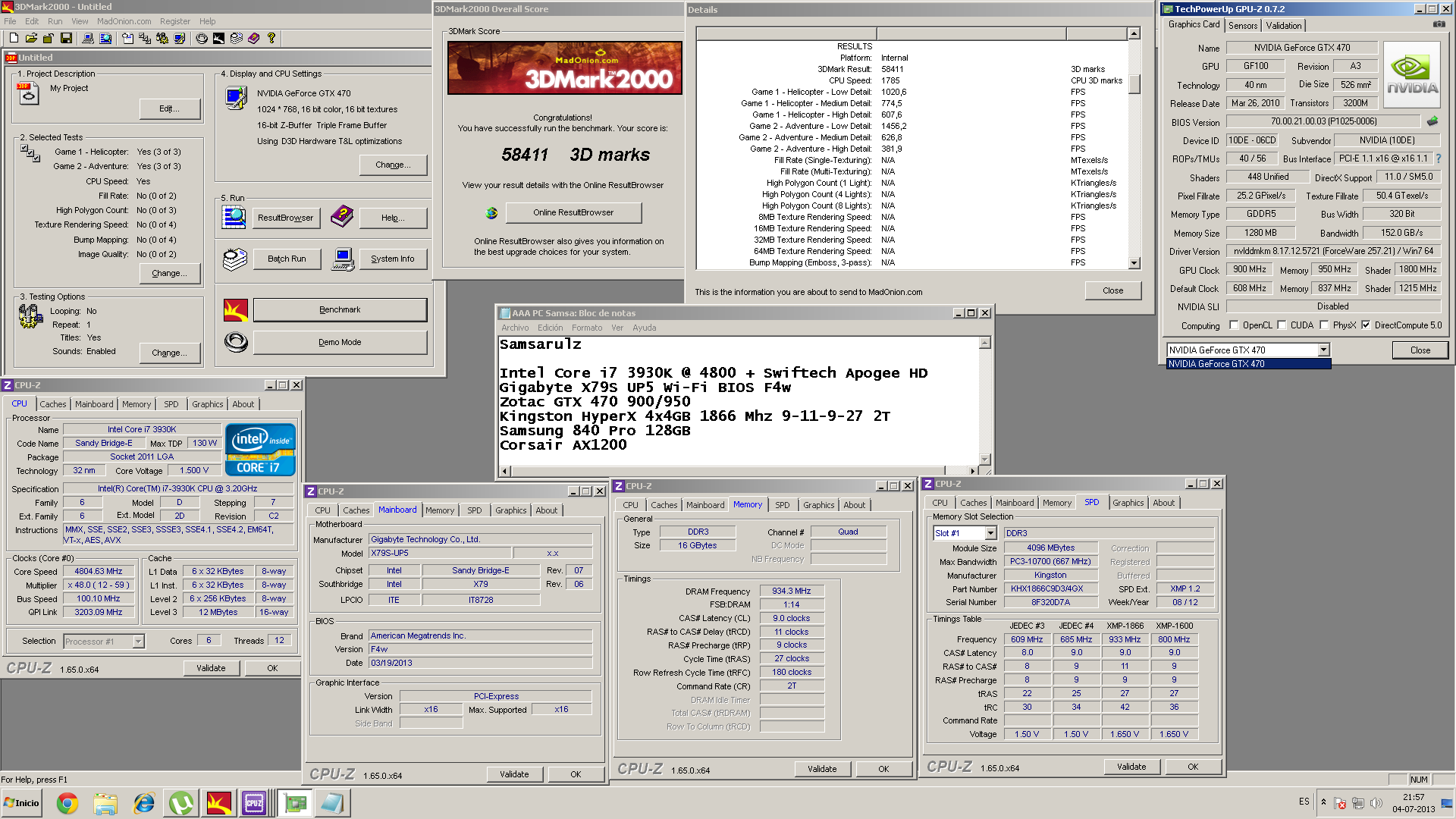Open the Processor #1 Selection dropdown in CPU-Z
The height and width of the screenshot is (819, 1456).
tap(138, 642)
